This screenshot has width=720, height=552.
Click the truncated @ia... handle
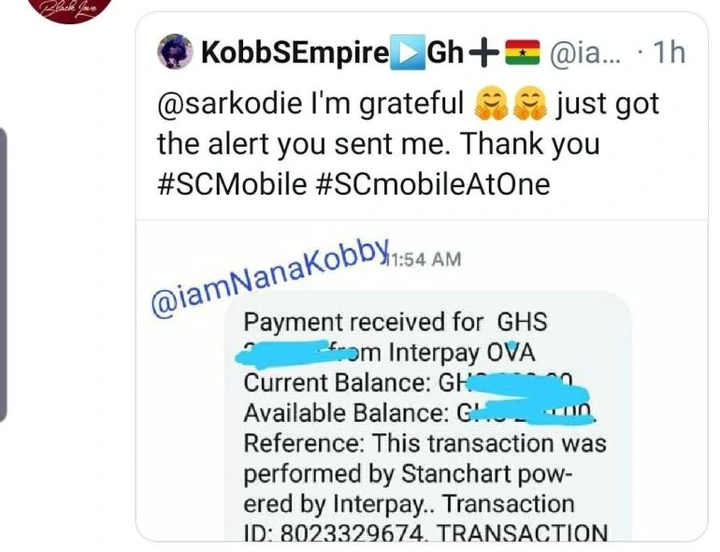[585, 53]
